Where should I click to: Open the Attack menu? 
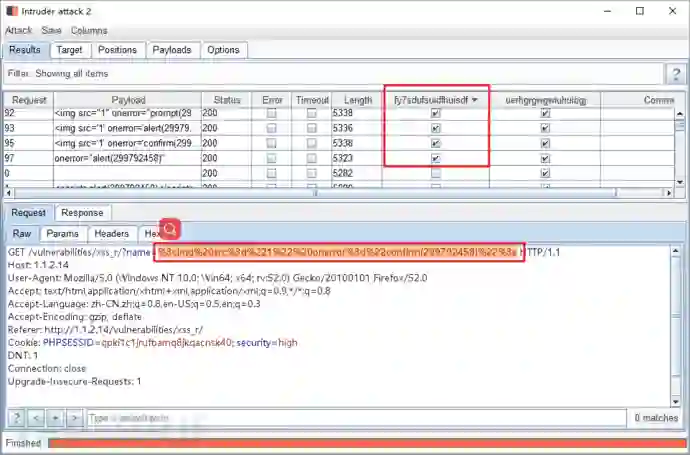pyautogui.click(x=18, y=30)
